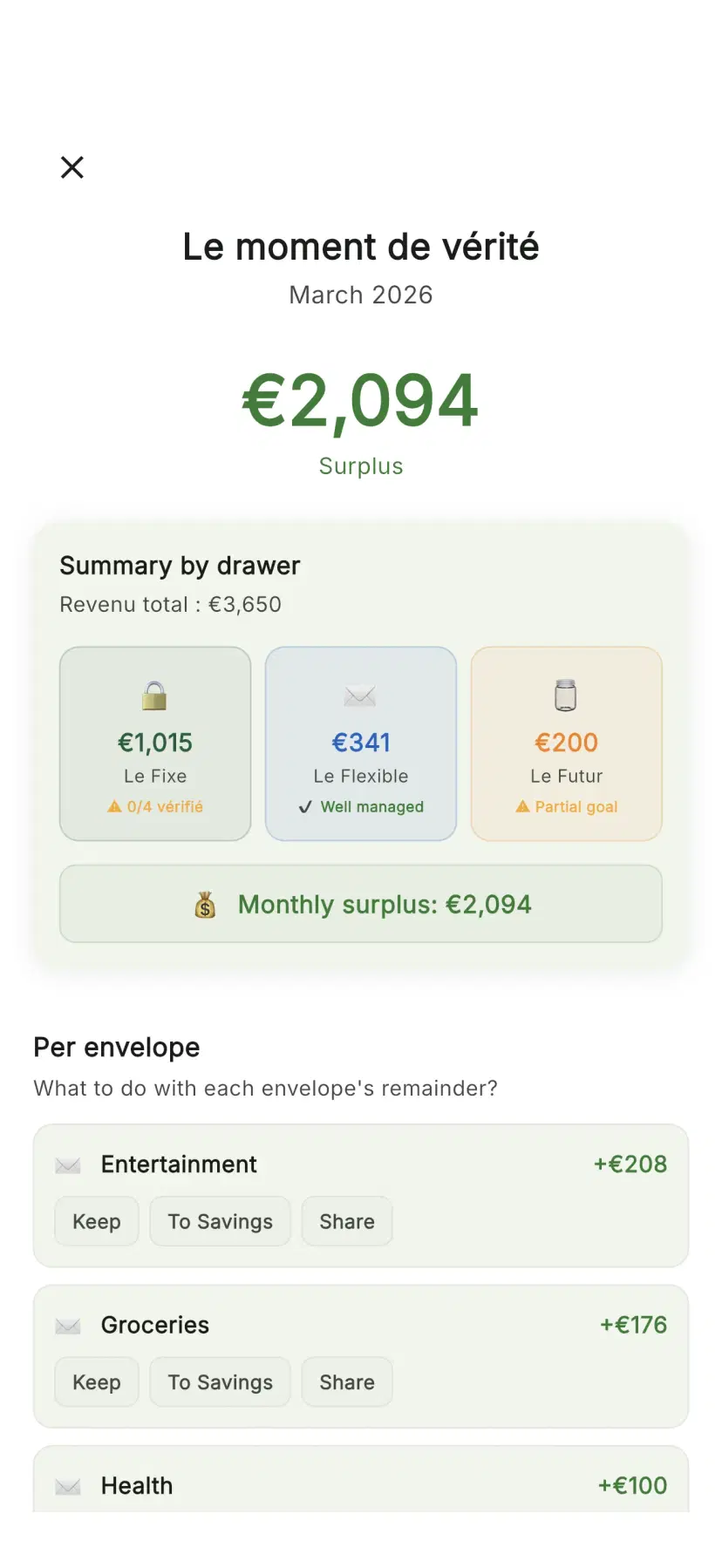The width and height of the screenshot is (722, 1568).
Task: Select Keep for the Groceries envelope
Action: 96,1381
